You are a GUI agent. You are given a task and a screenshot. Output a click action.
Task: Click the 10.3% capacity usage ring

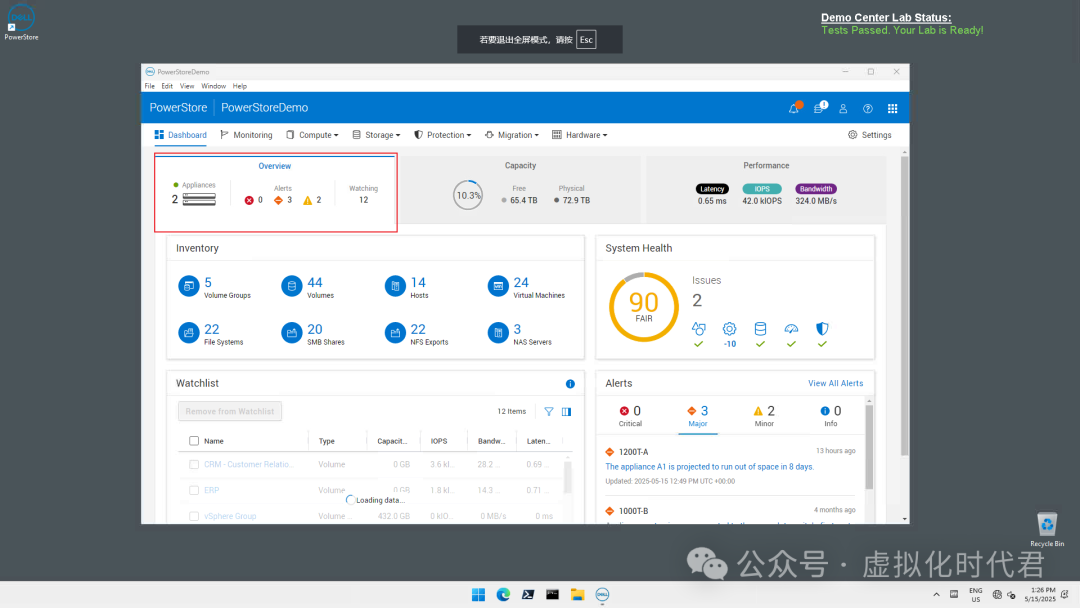(468, 196)
